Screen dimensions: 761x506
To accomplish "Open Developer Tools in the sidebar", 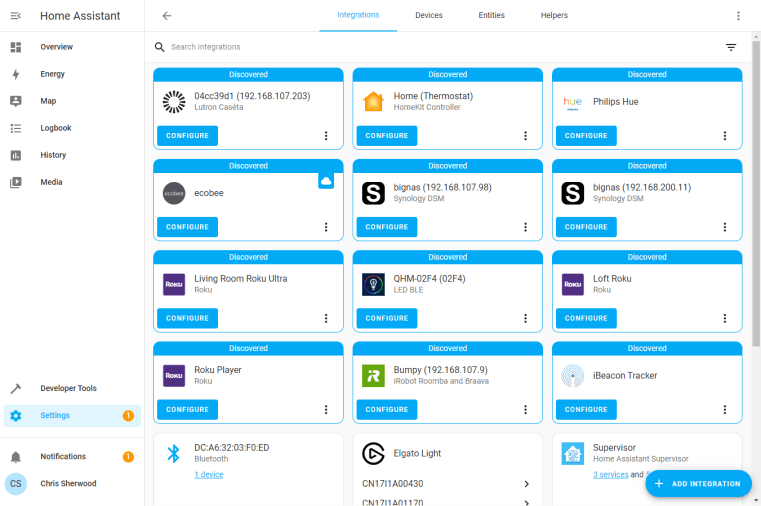I will tap(72, 389).
